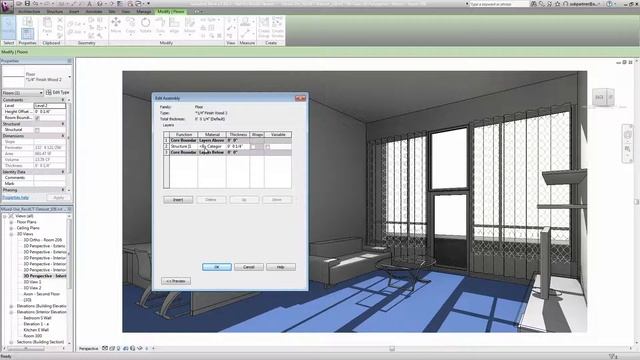Click the <By Category> material cell
Image resolution: width=640 pixels, height=360 pixels.
211,146
